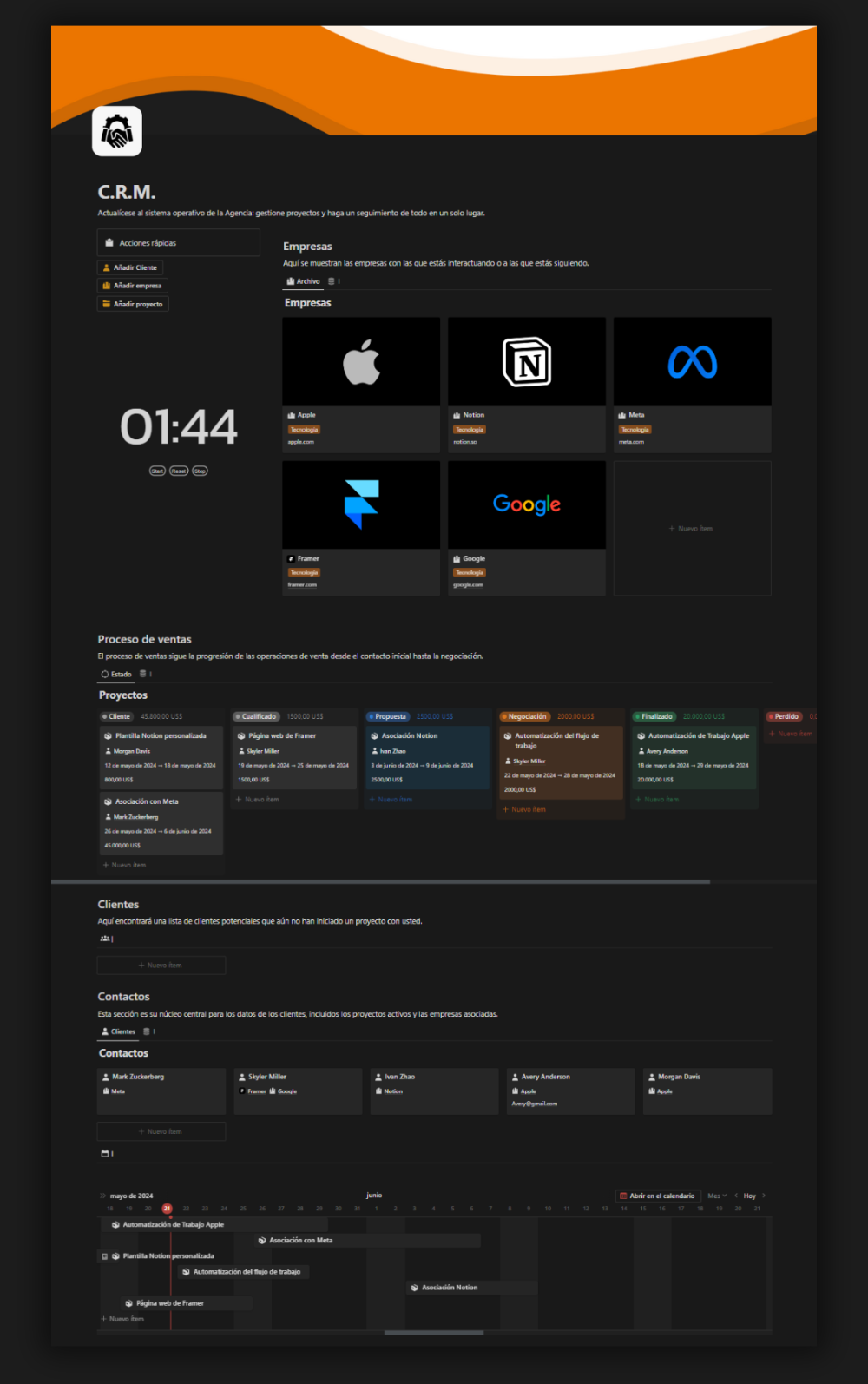The image size is (868, 1384).
Task: Click the Cualificado status column header
Action: click(256, 716)
